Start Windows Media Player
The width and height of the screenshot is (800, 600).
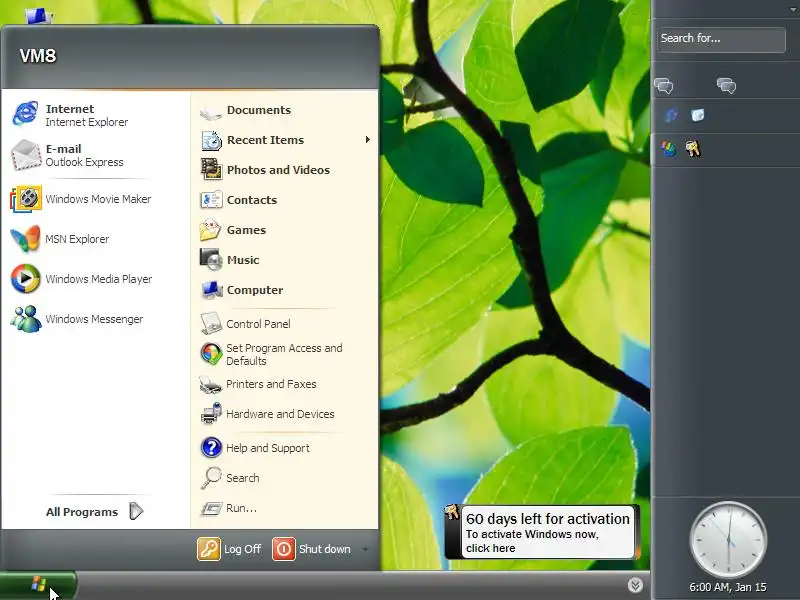click(x=82, y=279)
